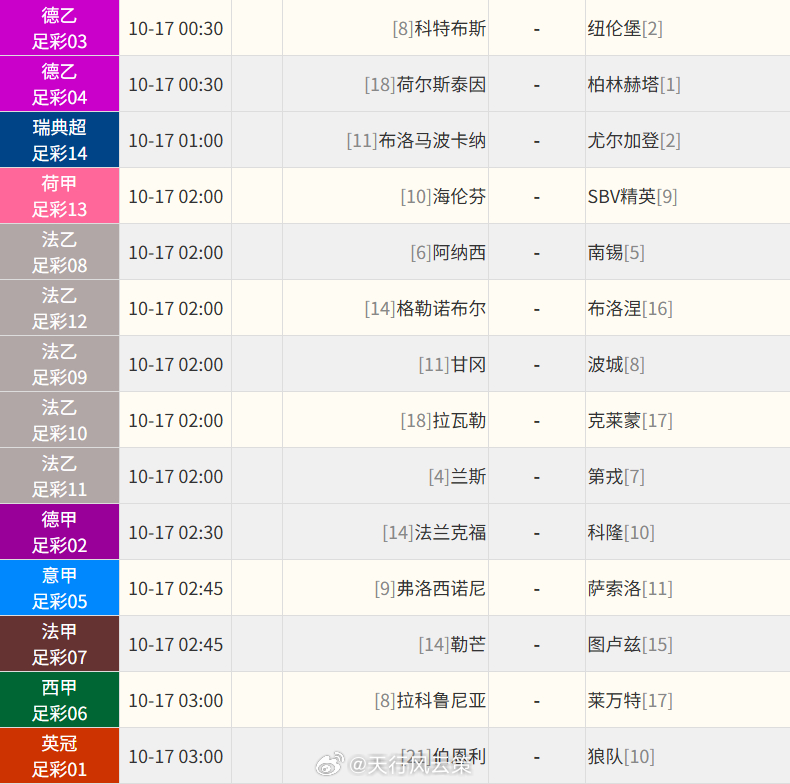Select score dash in 海伦芬 vs SBV精英 row
The height and width of the screenshot is (784, 790).
click(x=537, y=198)
